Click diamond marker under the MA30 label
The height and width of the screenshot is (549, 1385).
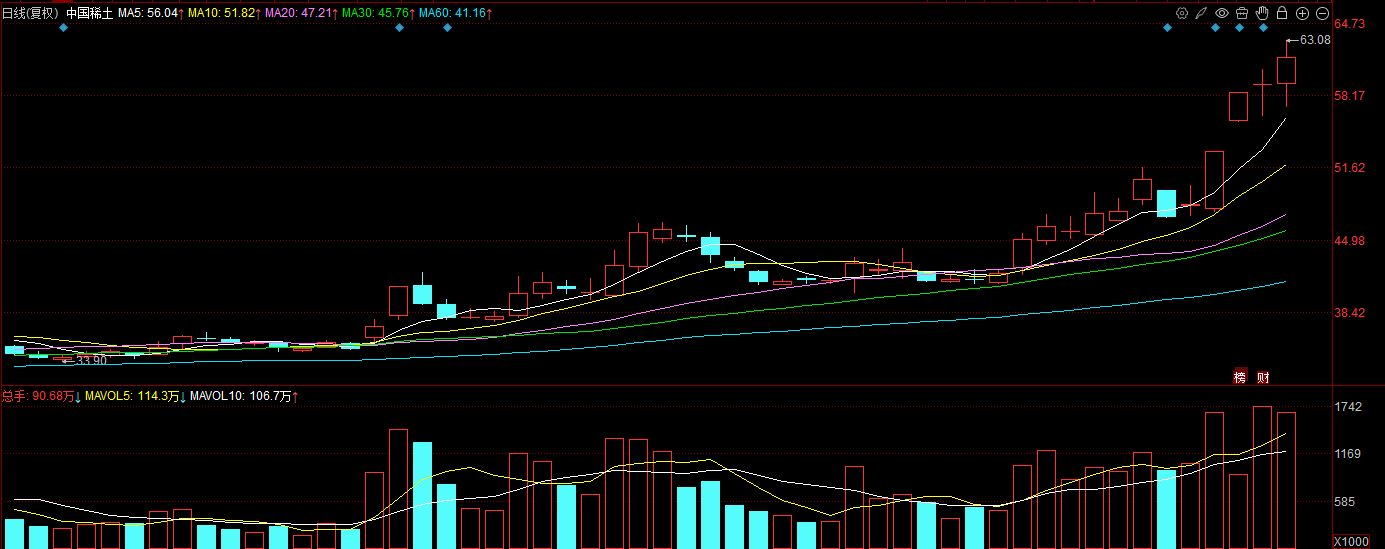399,28
